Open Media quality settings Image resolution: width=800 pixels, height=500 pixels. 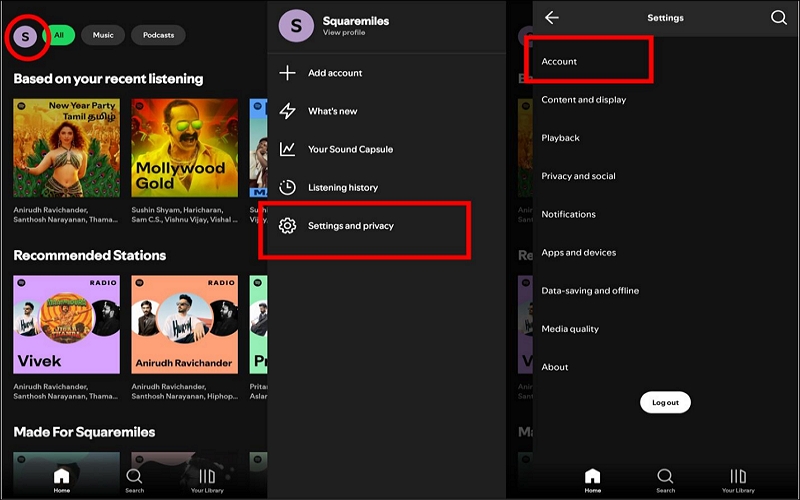tap(665, 329)
